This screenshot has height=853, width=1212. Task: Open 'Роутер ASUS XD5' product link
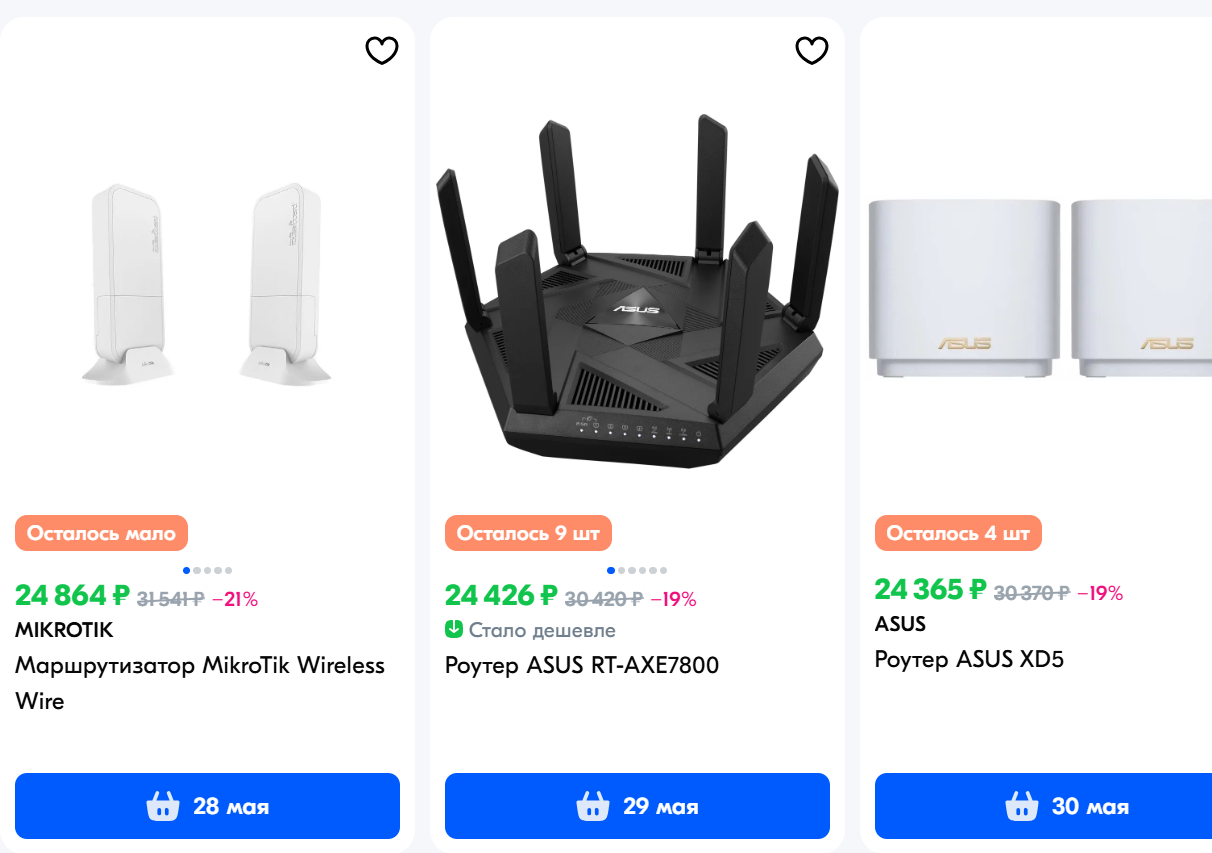point(969,659)
